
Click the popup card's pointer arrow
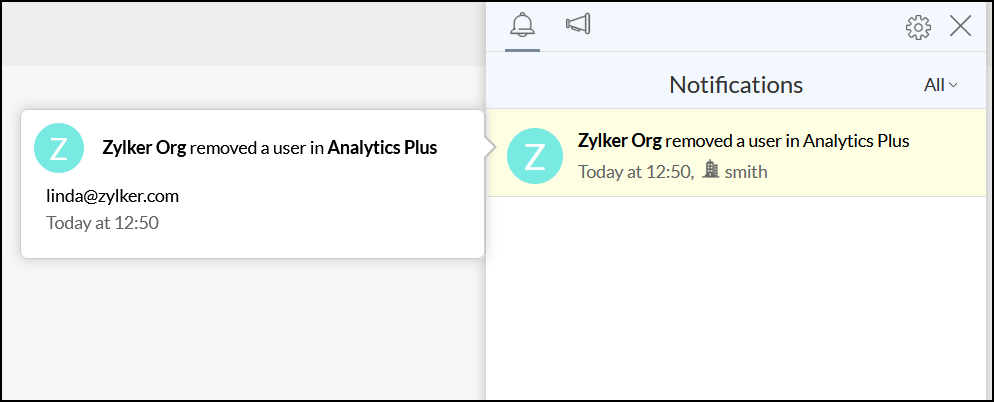(490, 148)
